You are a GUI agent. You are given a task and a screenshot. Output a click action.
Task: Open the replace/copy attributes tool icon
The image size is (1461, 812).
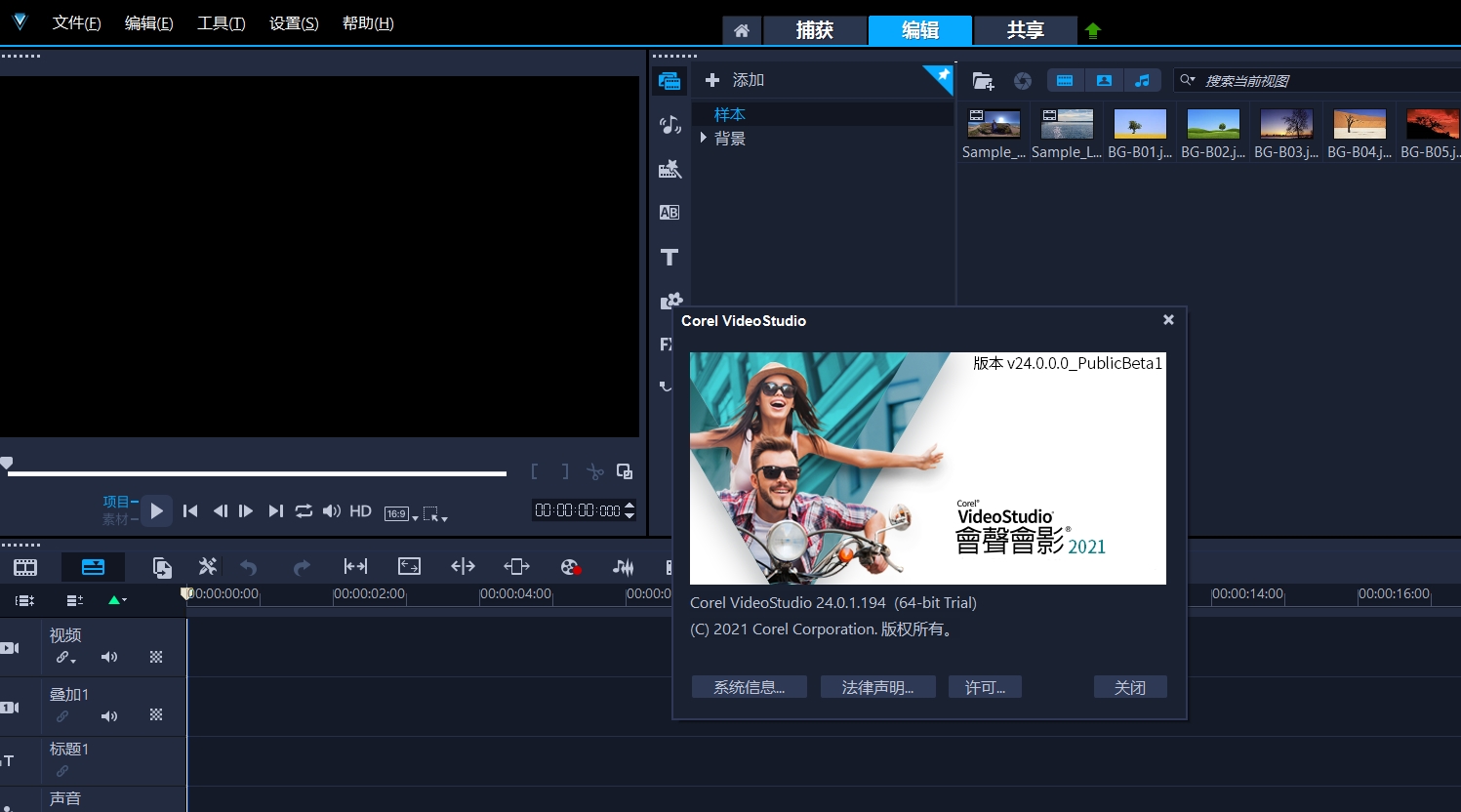[162, 567]
